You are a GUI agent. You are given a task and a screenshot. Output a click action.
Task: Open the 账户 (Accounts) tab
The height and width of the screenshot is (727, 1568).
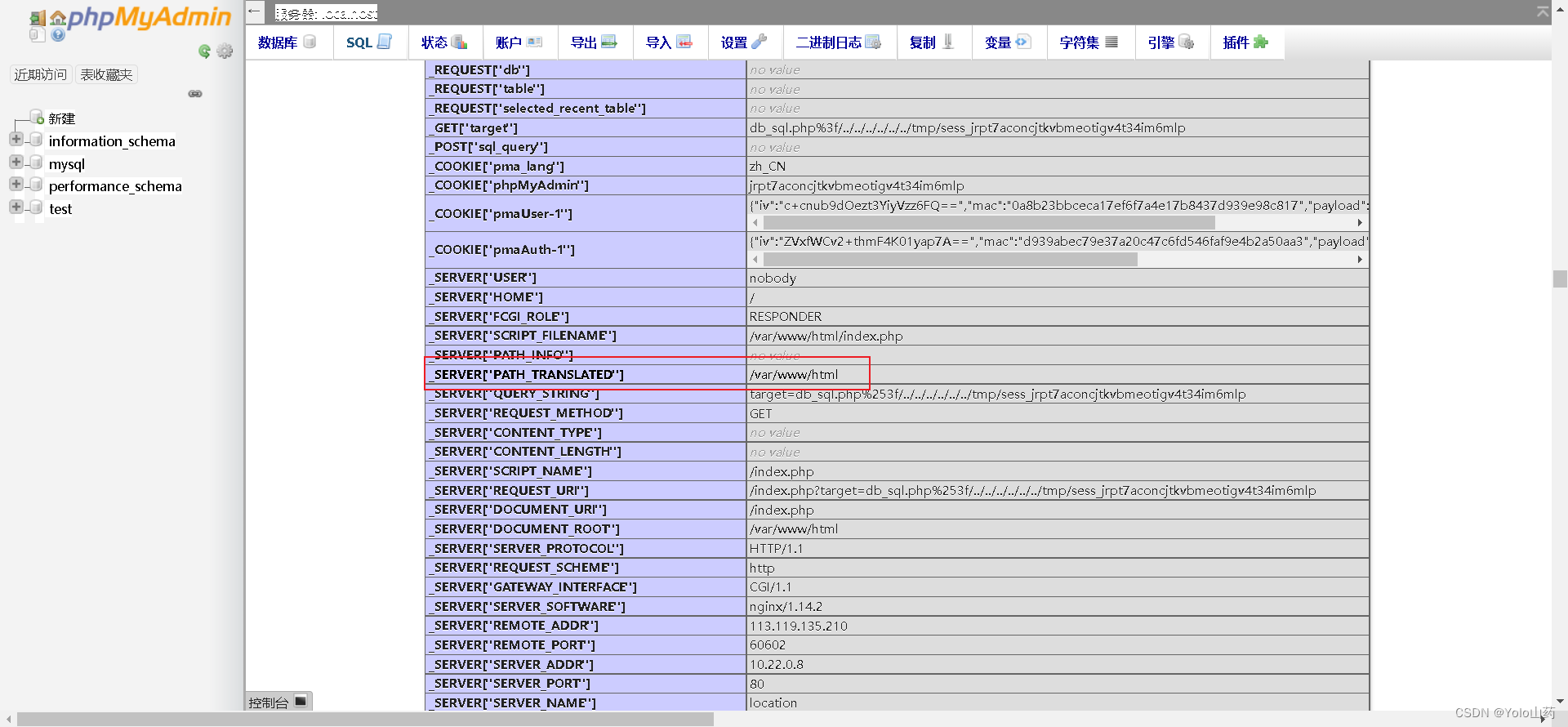click(520, 42)
